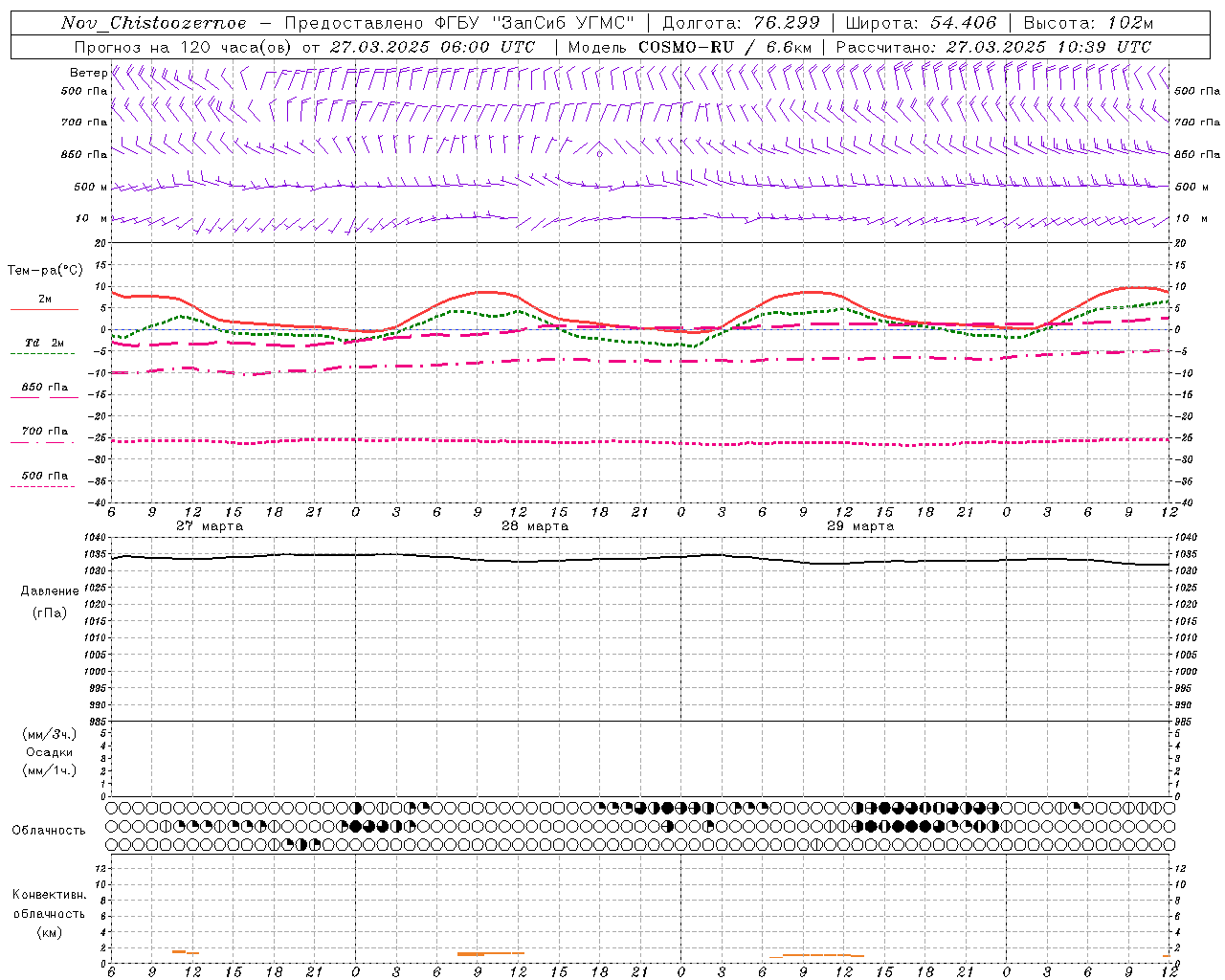Click the grid resolution 6.6км

pyautogui.click(x=790, y=47)
